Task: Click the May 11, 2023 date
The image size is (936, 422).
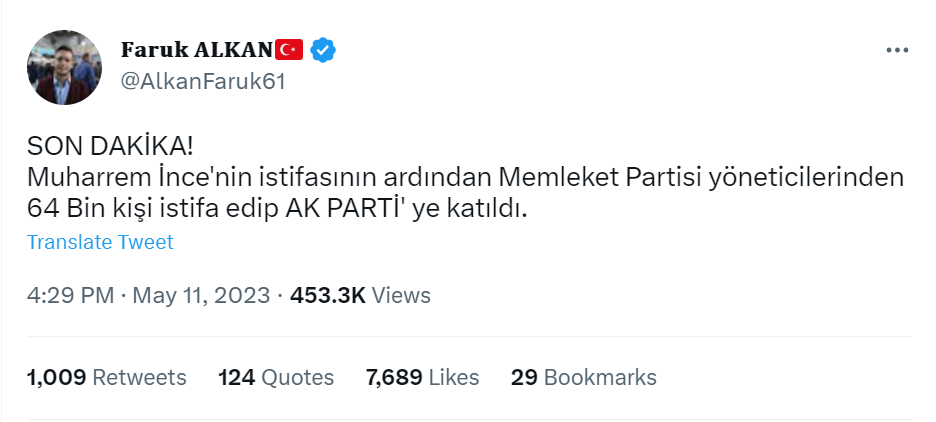Action: coord(203,295)
